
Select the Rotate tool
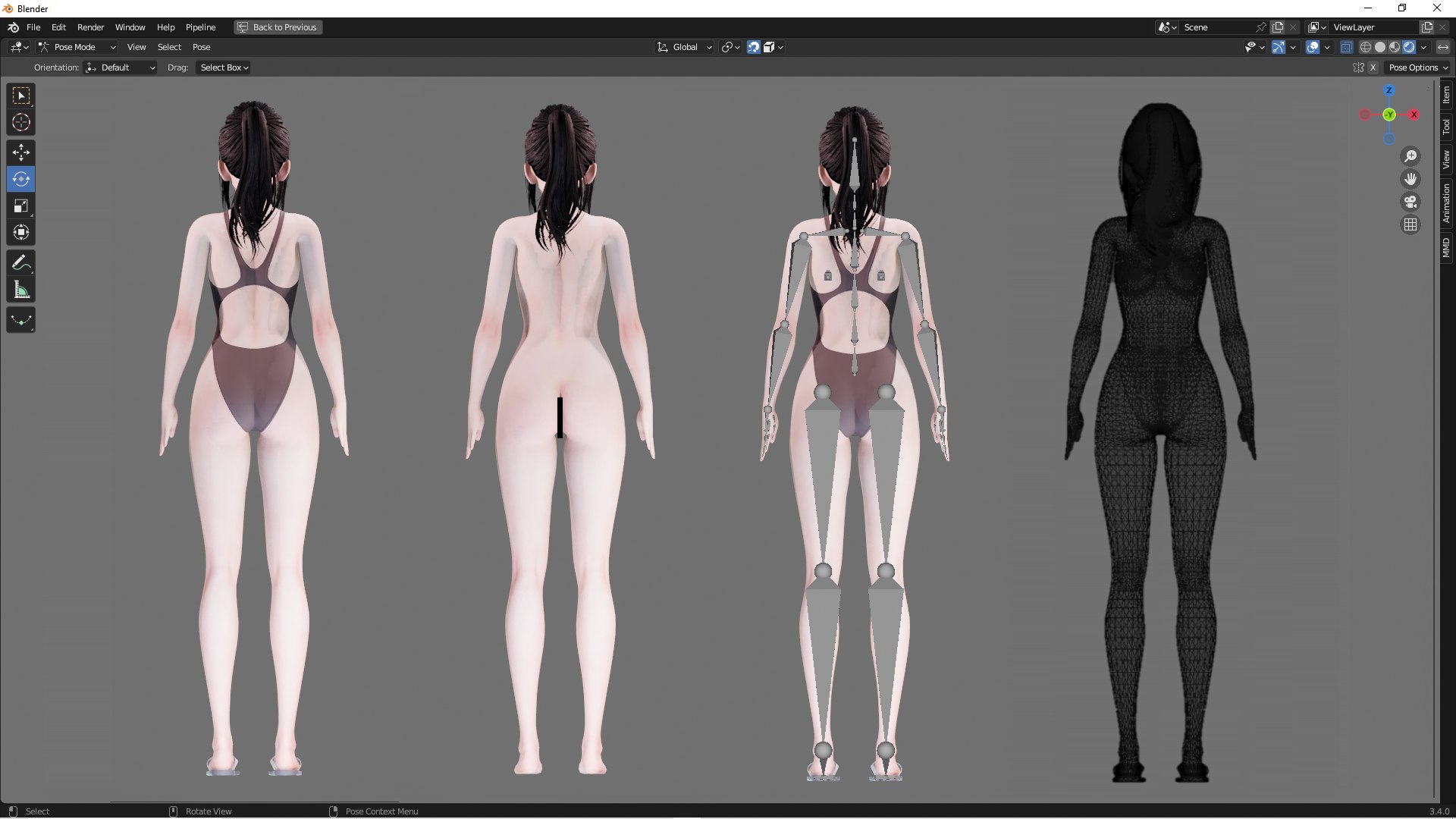click(x=21, y=179)
